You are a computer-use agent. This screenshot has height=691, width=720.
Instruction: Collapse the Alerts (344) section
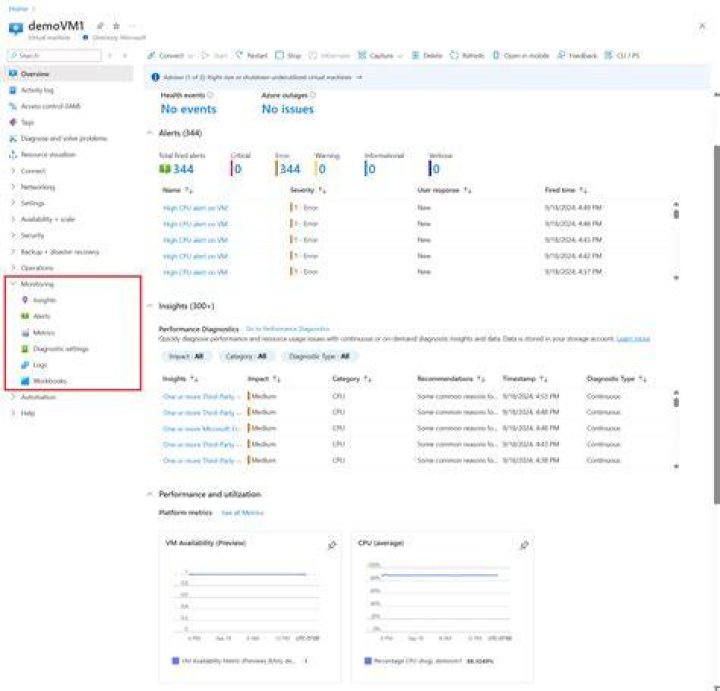coord(149,133)
